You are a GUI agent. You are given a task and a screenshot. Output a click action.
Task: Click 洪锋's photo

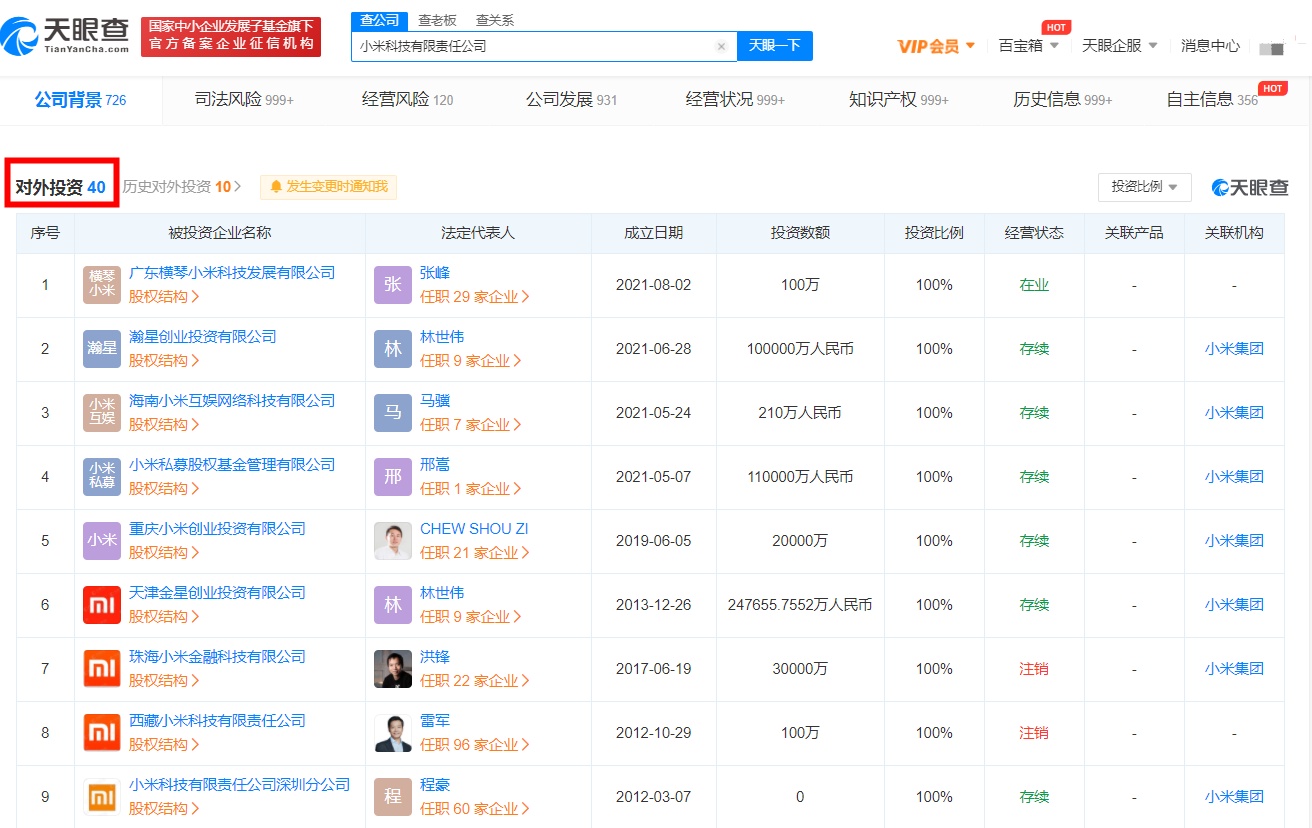393,669
